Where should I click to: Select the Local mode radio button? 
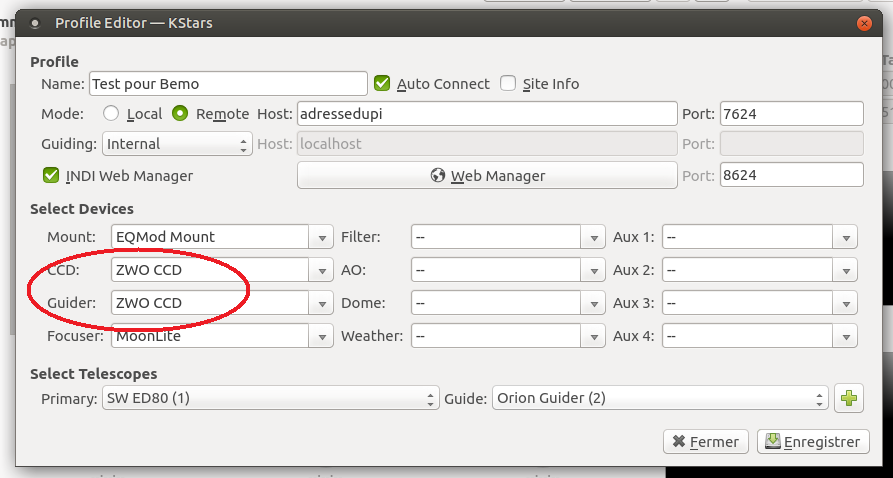click(111, 114)
